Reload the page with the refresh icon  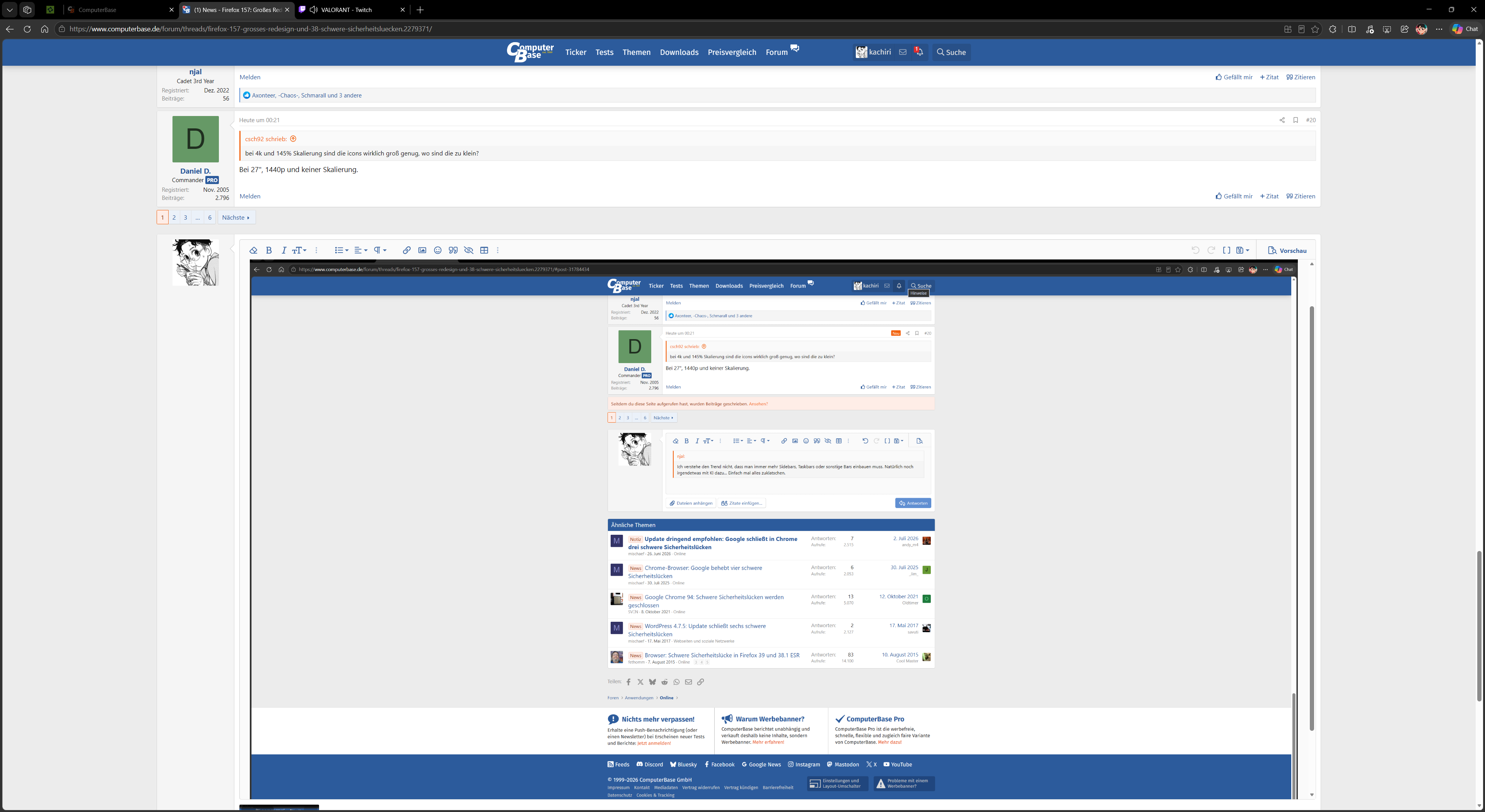(x=27, y=29)
